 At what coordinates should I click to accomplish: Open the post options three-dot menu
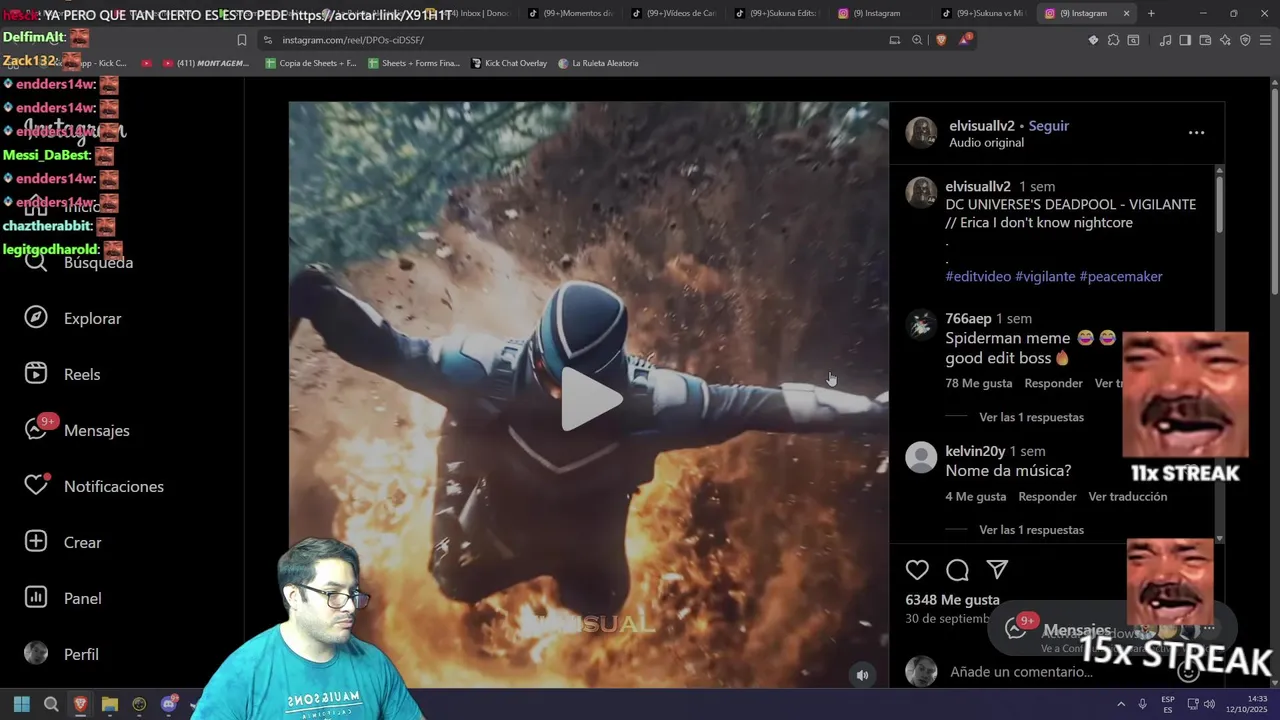click(1196, 133)
